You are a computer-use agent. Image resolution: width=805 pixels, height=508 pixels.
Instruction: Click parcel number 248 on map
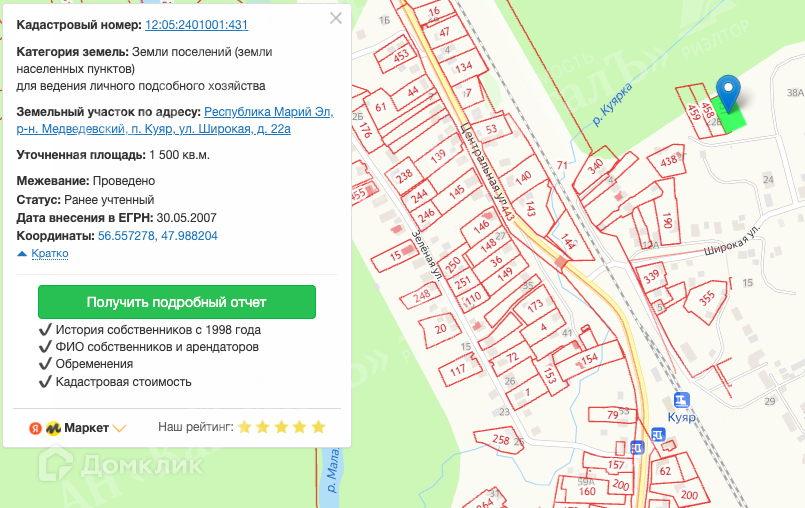(421, 295)
